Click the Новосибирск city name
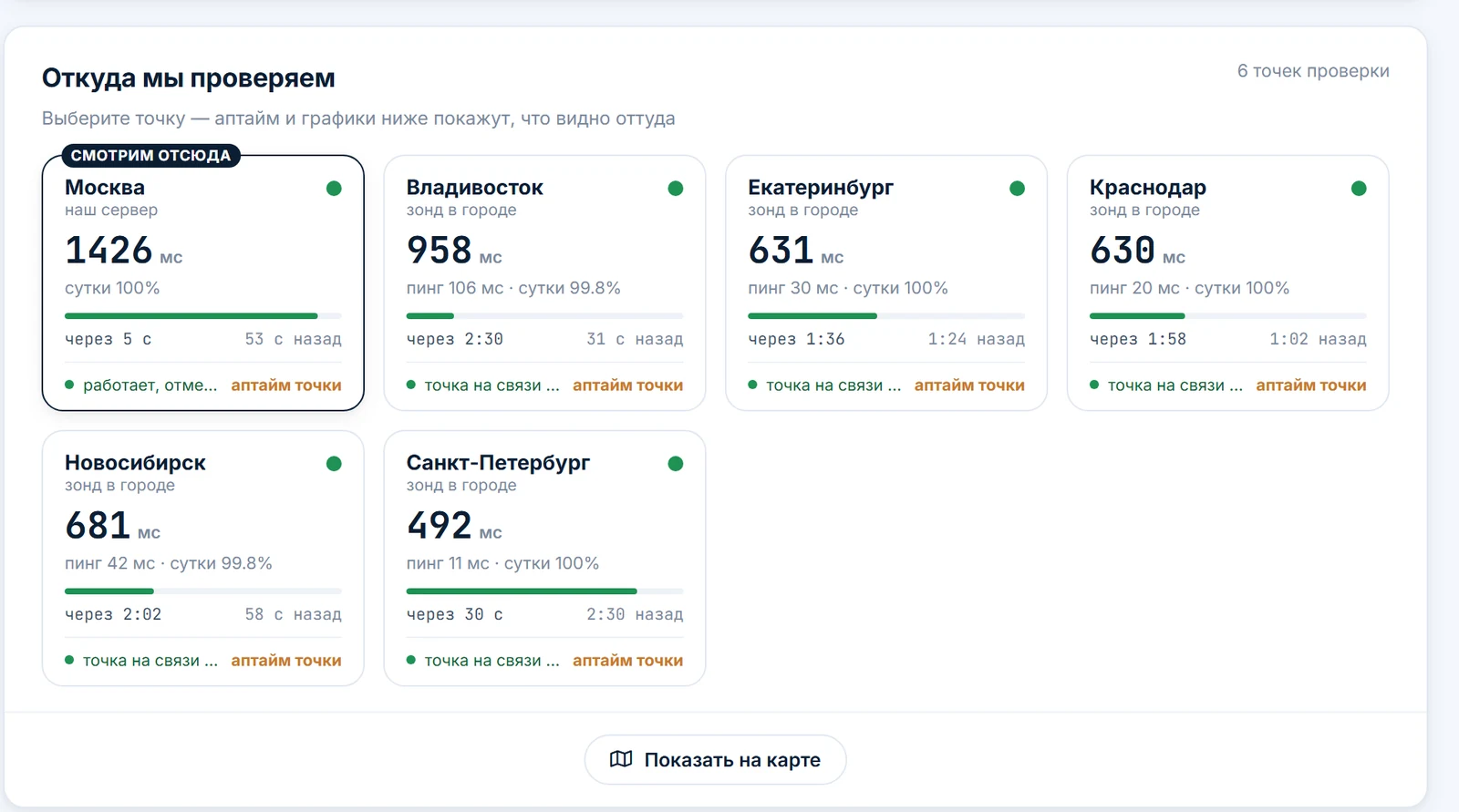The height and width of the screenshot is (812, 1459). point(135,463)
